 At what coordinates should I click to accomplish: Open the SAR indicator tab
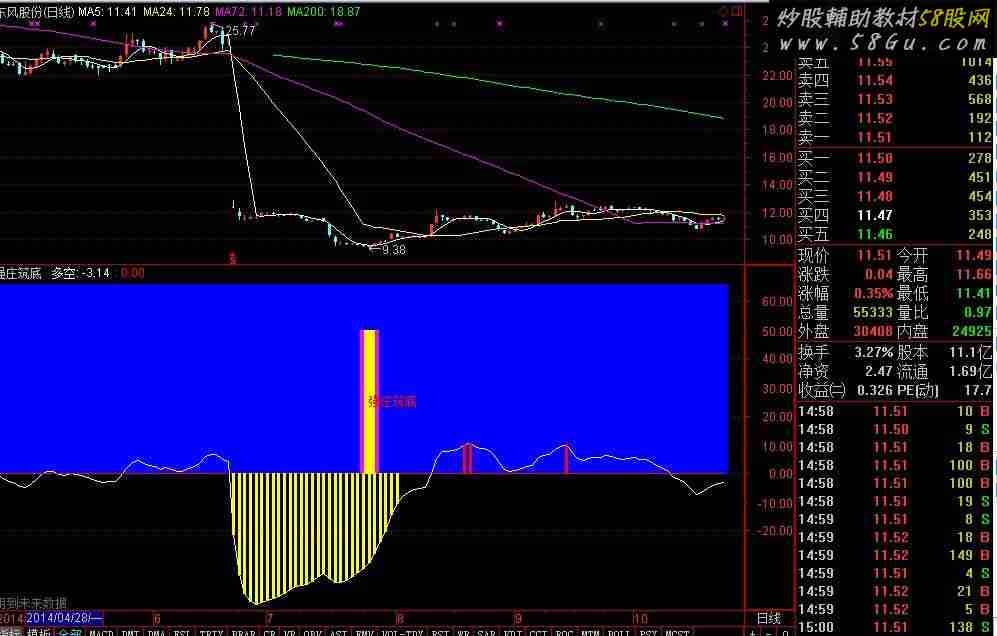486,631
